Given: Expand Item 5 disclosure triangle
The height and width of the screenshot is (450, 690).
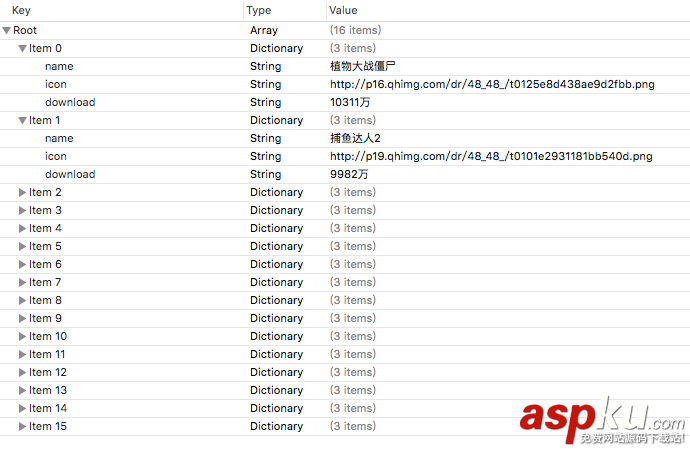Looking at the screenshot, I should 23,246.
